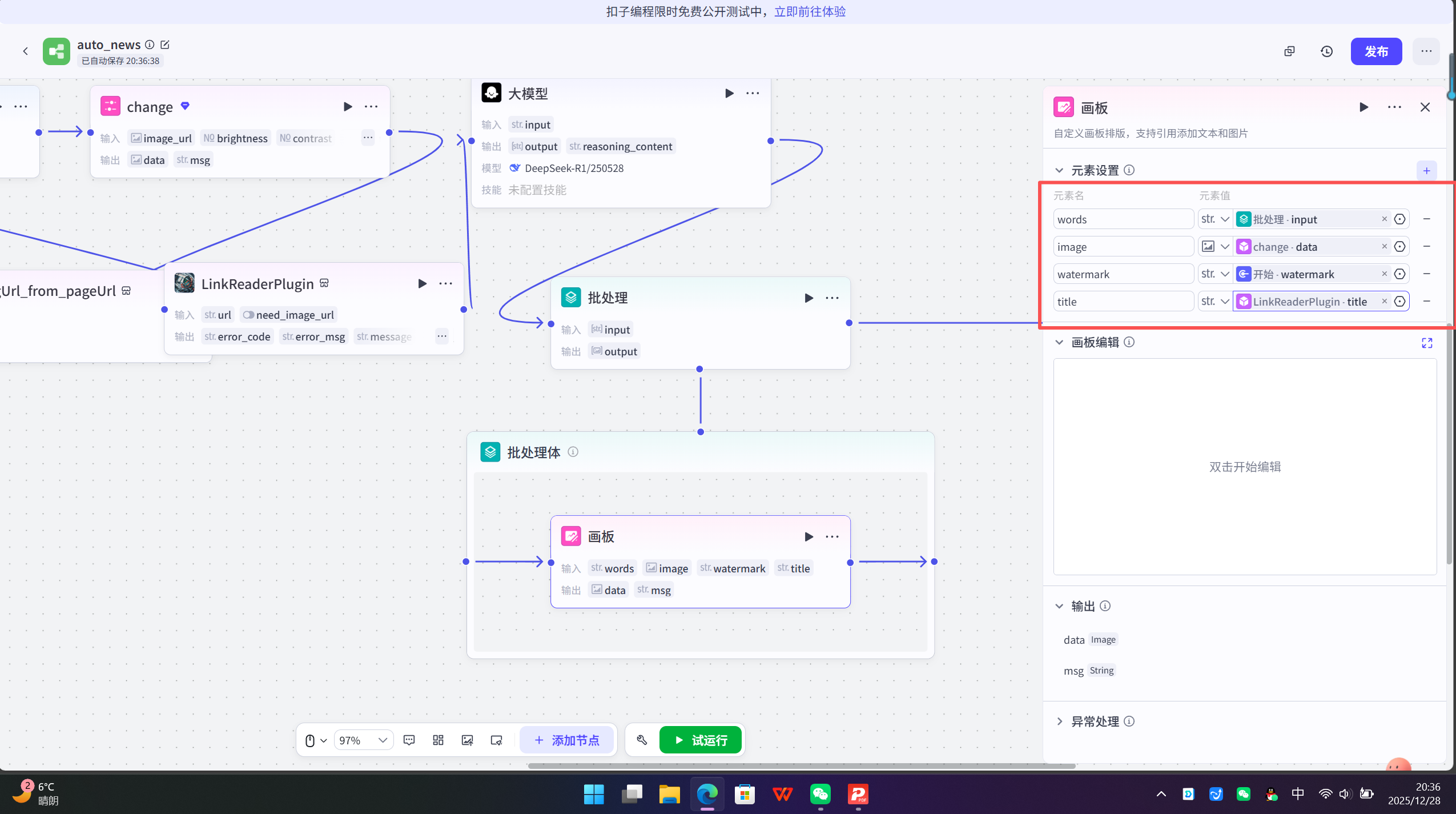Viewport: 1456px width, 814px height.
Task: Click the duplicate workflow icon in header
Action: tap(1289, 51)
